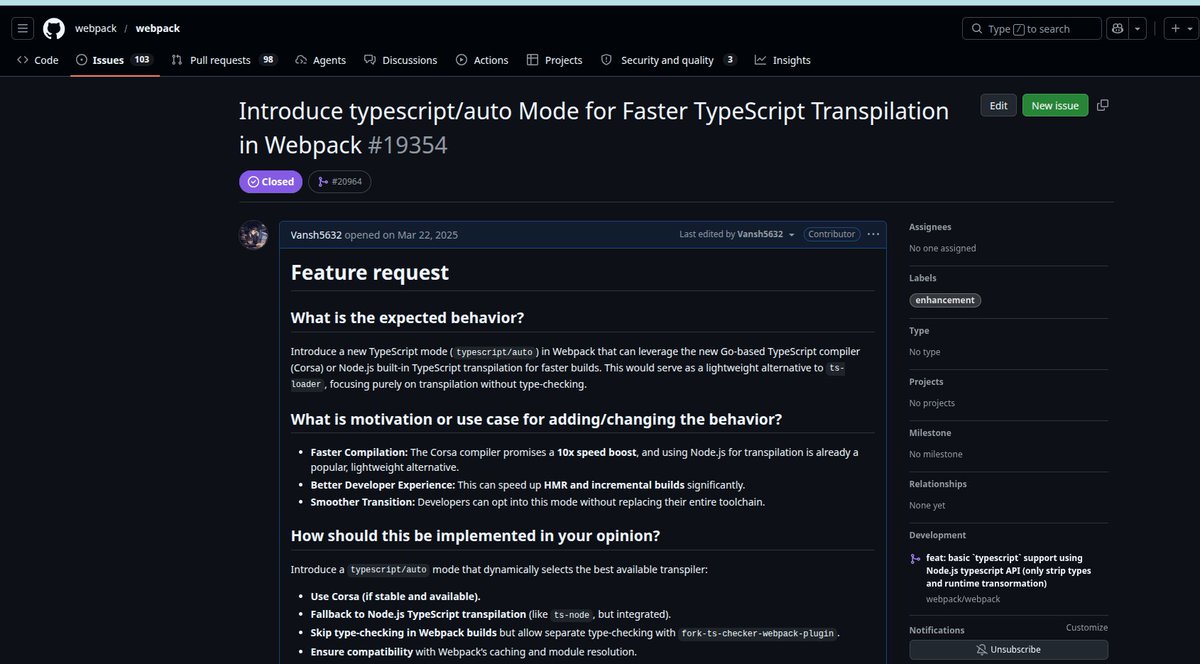Copy issue link with the copy icon
The height and width of the screenshot is (664, 1200).
[x=1103, y=105]
